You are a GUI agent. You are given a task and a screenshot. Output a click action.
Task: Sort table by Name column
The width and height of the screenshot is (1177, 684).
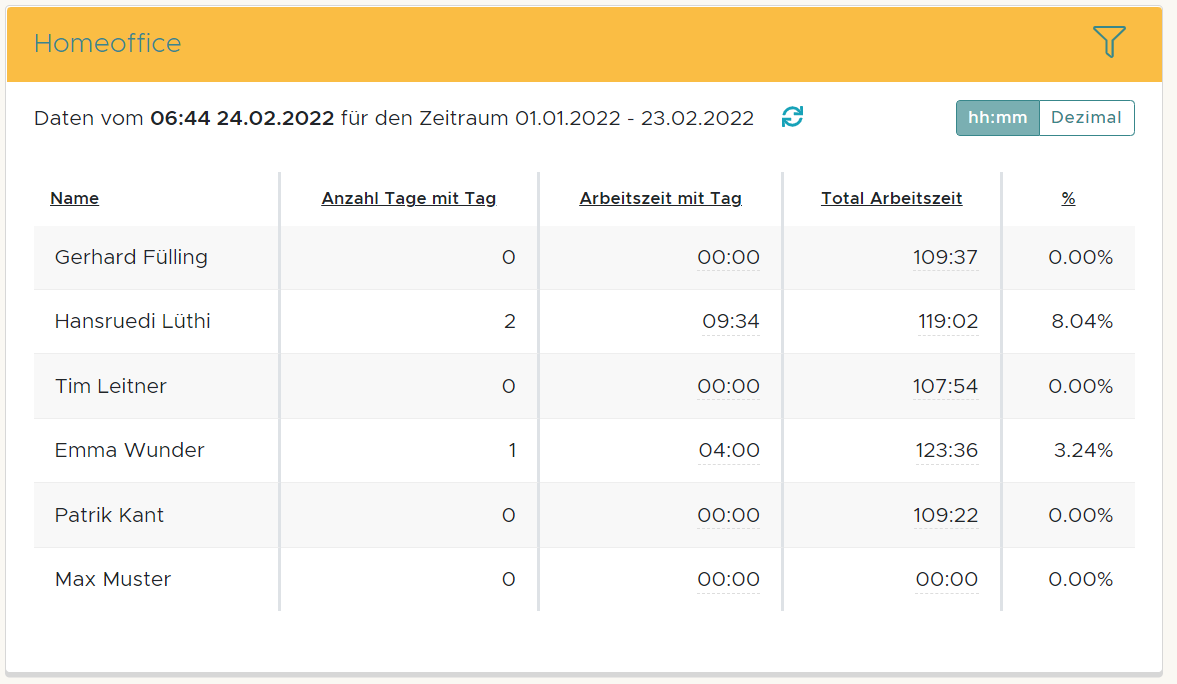click(75, 198)
